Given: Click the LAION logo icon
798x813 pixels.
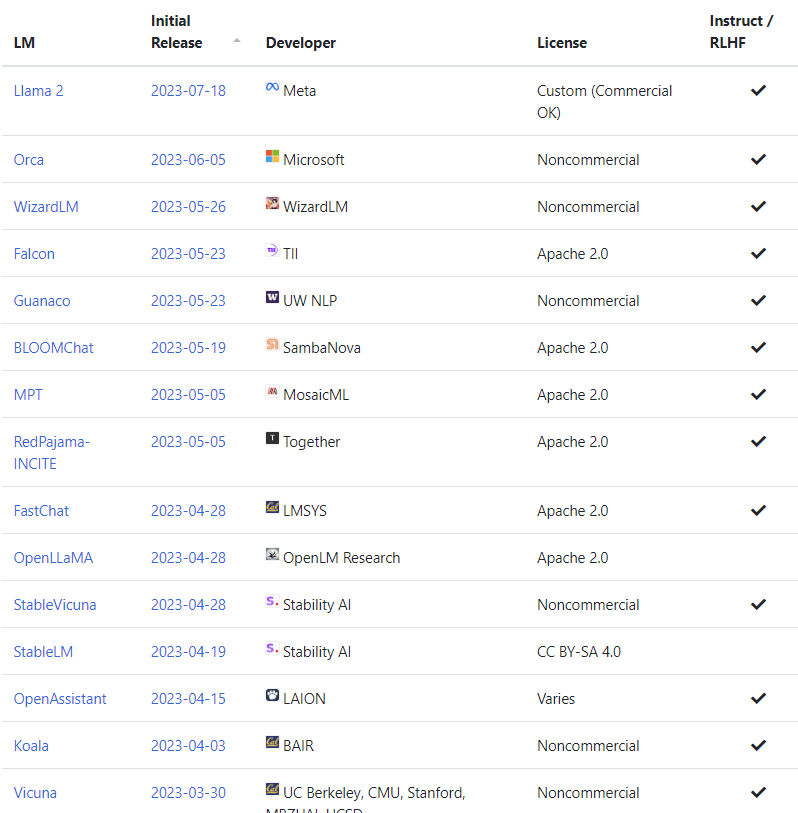Looking at the screenshot, I should 272,696.
